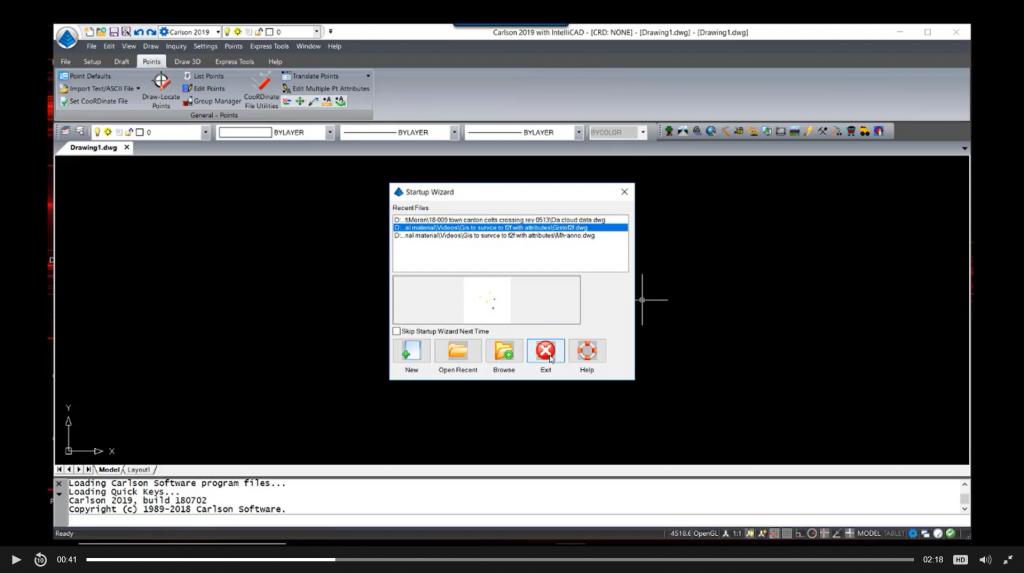Open the linetype BYLAYER dropdown
This screenshot has height=573, width=1024.
(454, 132)
